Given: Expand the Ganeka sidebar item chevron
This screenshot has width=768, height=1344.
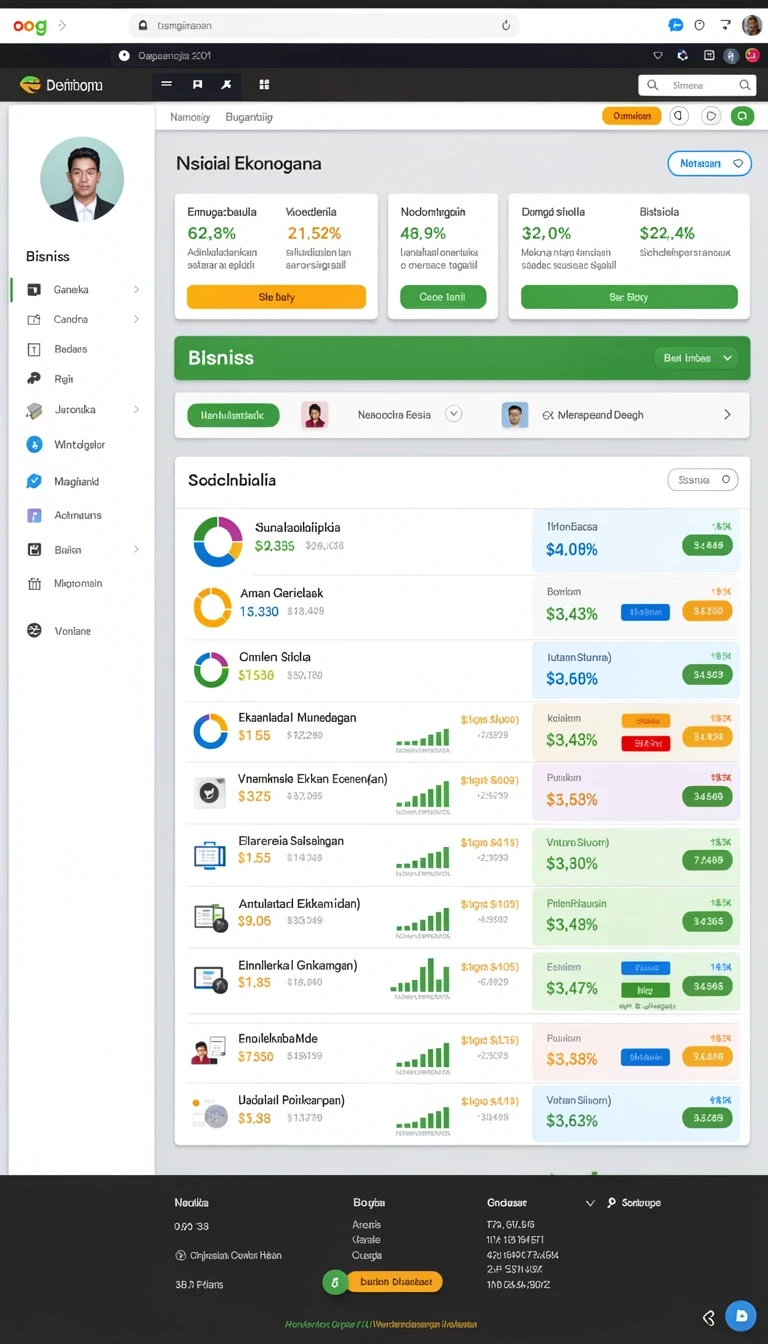Looking at the screenshot, I should [137, 290].
